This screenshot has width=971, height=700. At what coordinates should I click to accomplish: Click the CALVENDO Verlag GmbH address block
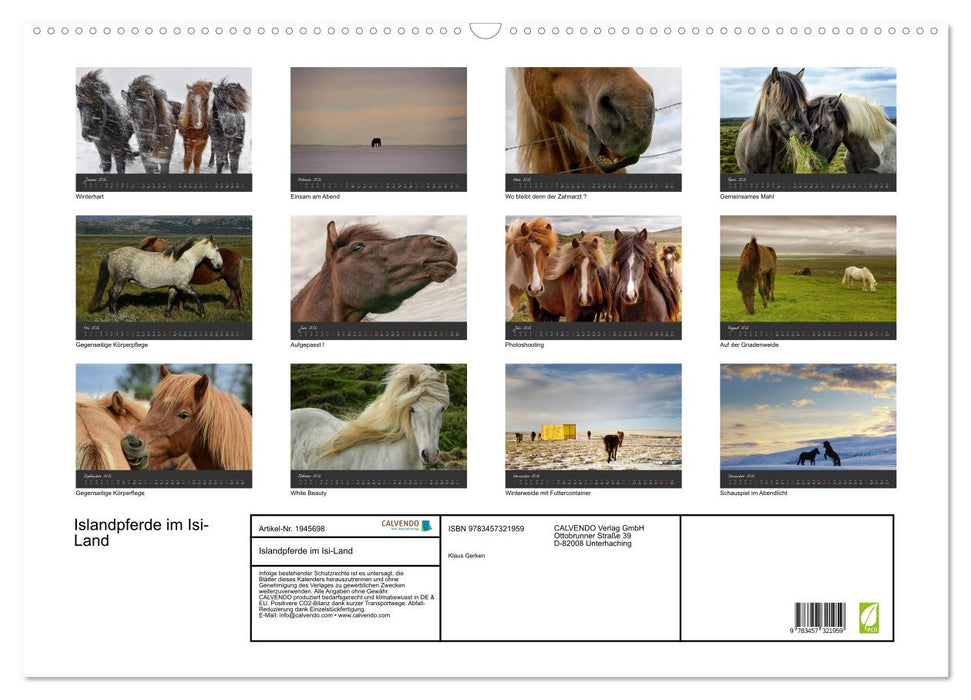[x=599, y=535]
